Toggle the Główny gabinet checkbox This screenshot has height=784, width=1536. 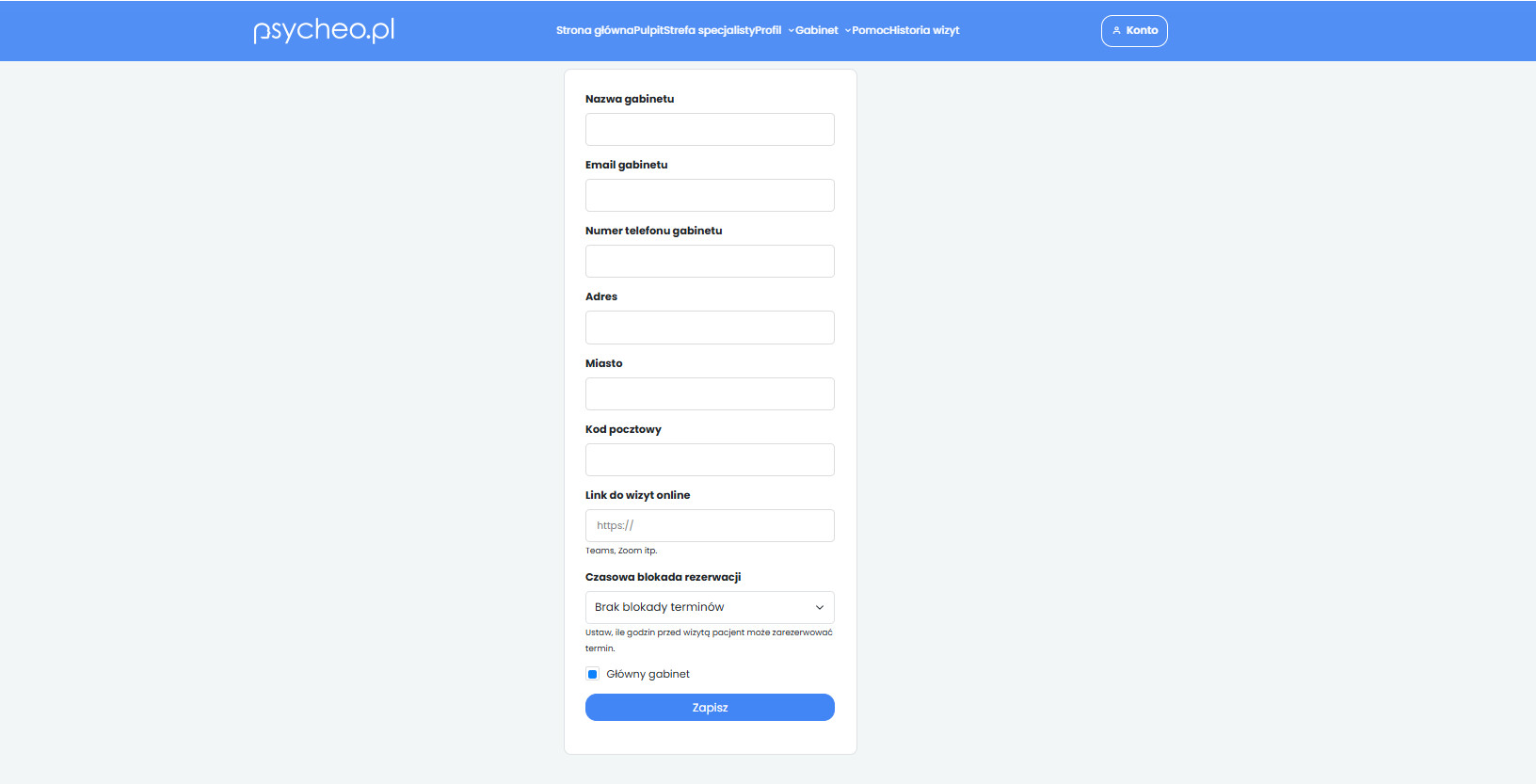point(592,674)
